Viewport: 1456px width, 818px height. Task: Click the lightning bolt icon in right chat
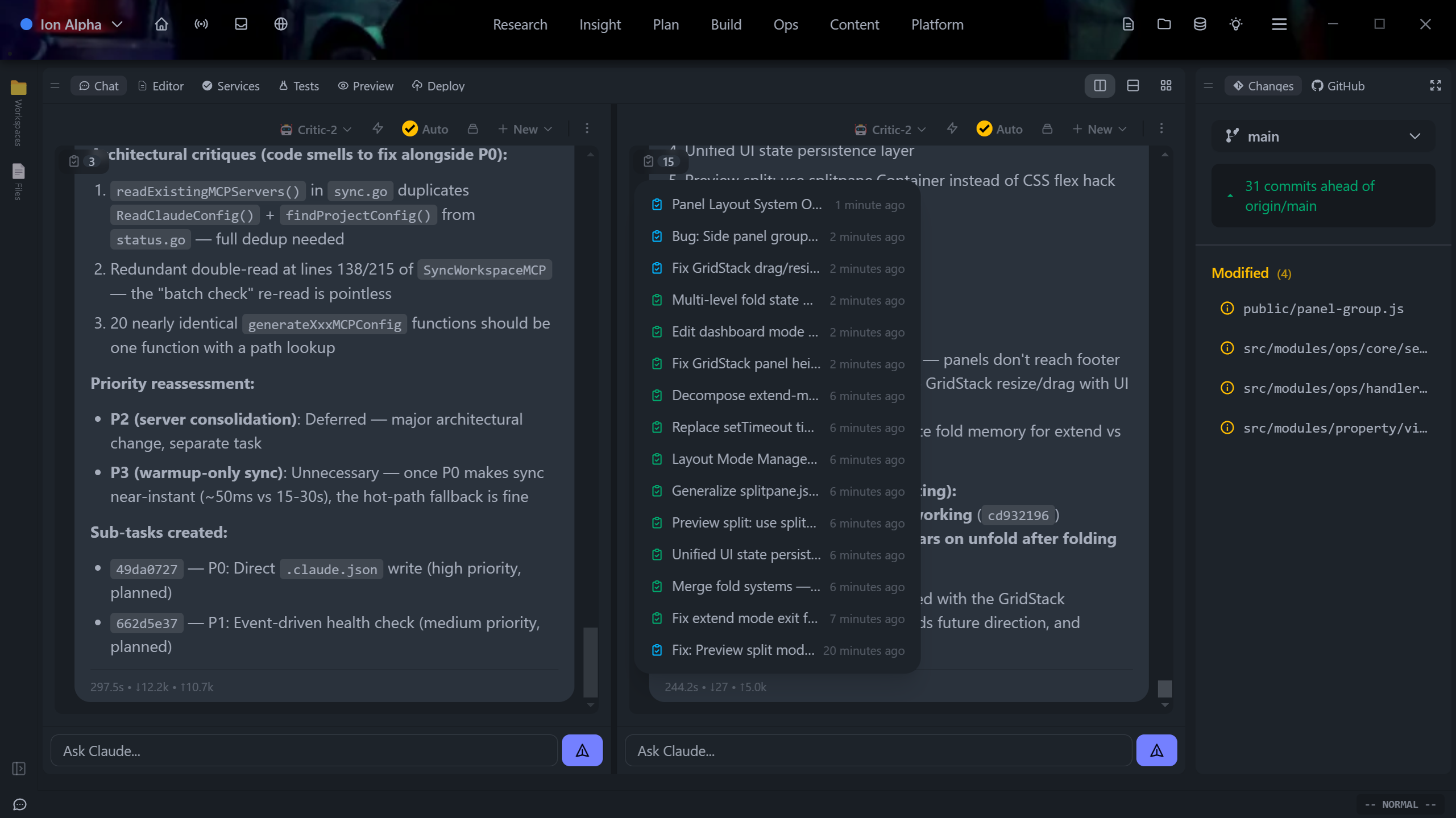point(952,129)
